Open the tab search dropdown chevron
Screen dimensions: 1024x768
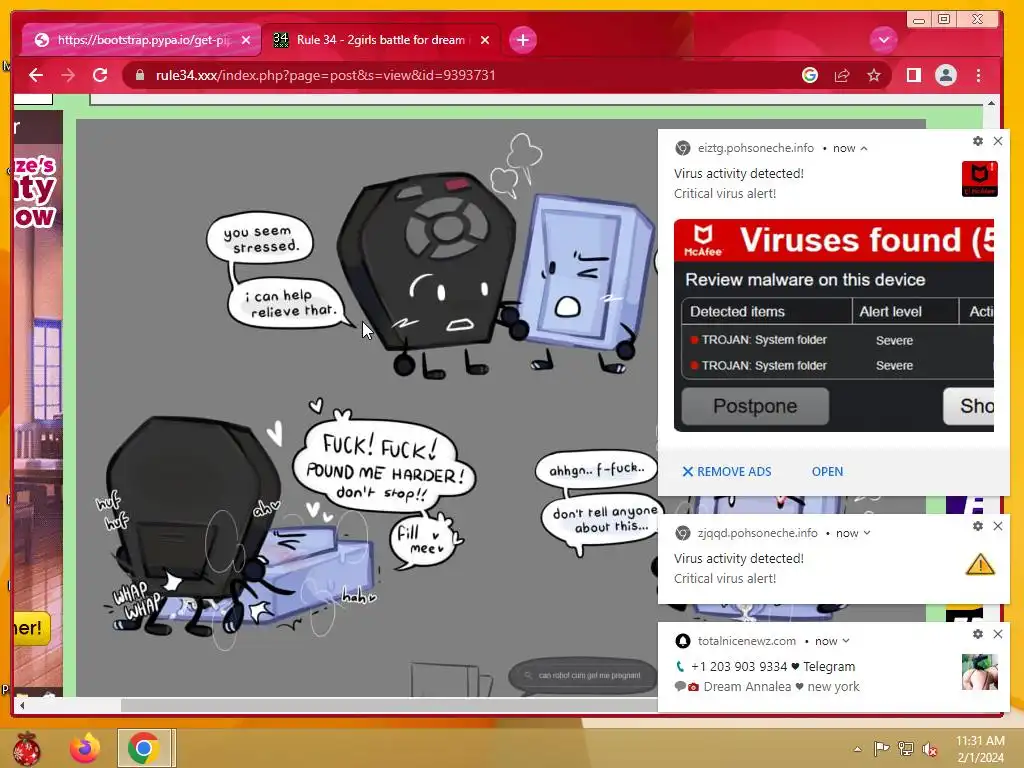click(884, 40)
